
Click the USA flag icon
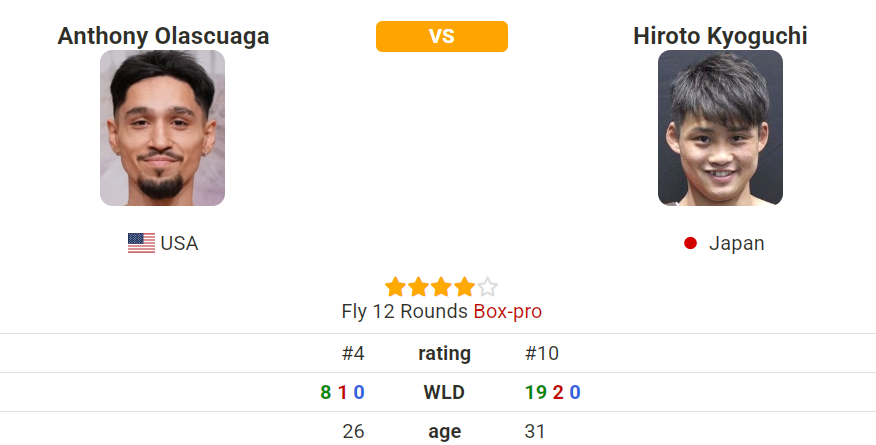[x=141, y=243]
